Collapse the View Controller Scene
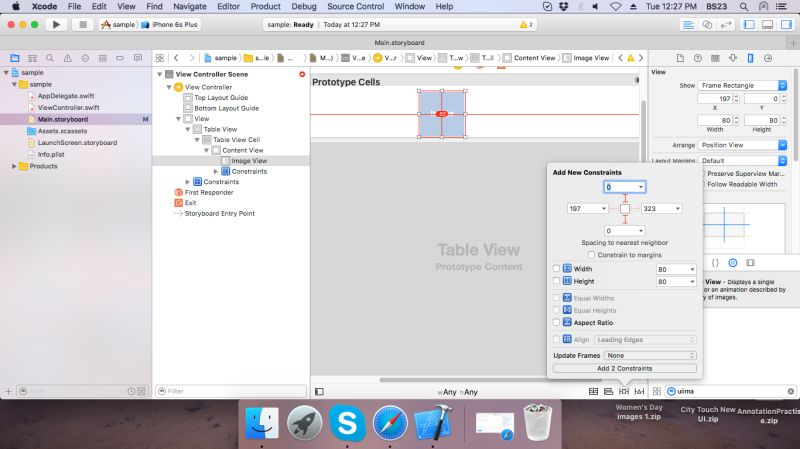The width and height of the screenshot is (800, 449). pos(160,74)
